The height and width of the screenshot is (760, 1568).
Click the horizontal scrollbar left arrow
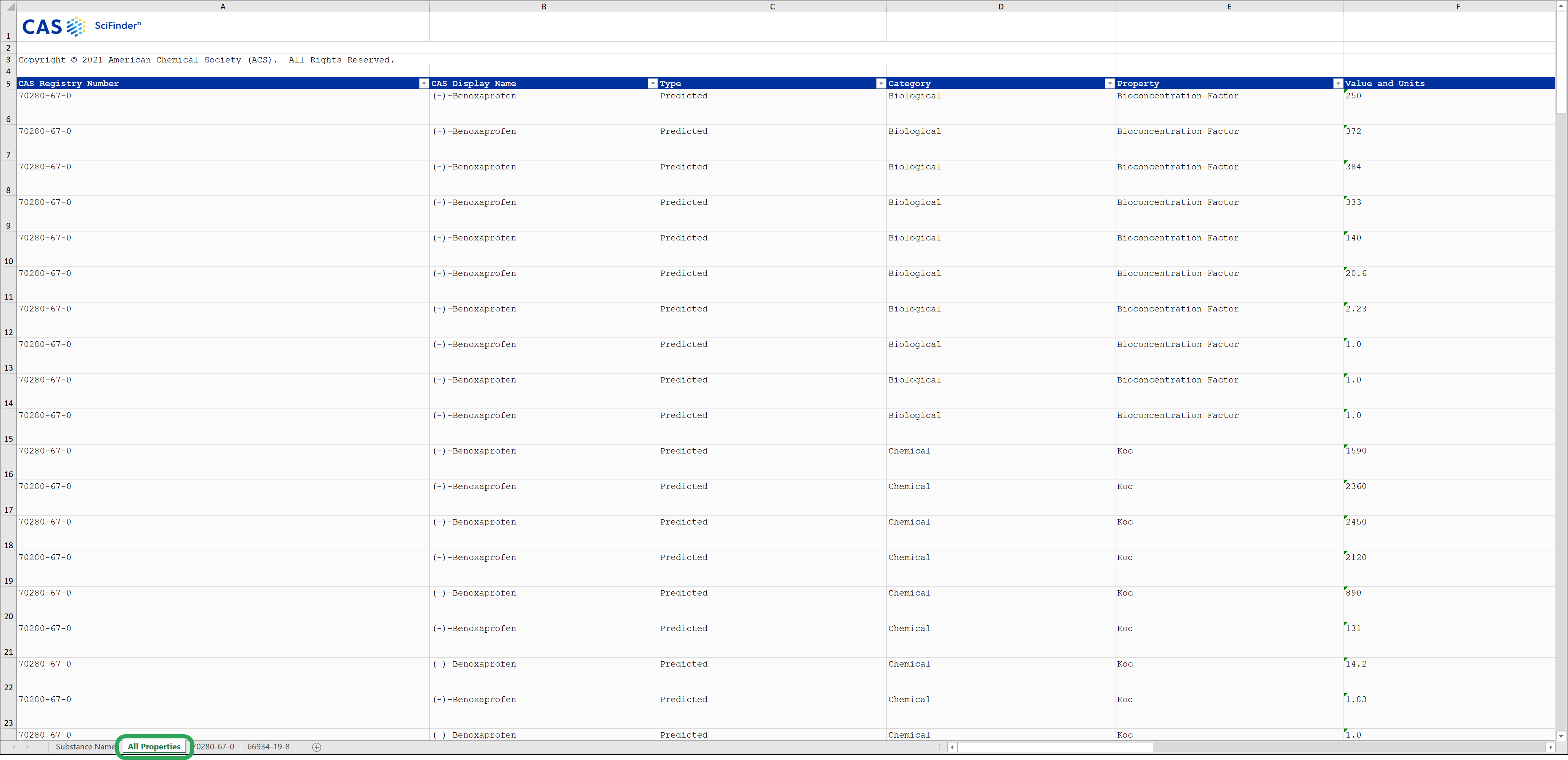pyautogui.click(x=952, y=747)
